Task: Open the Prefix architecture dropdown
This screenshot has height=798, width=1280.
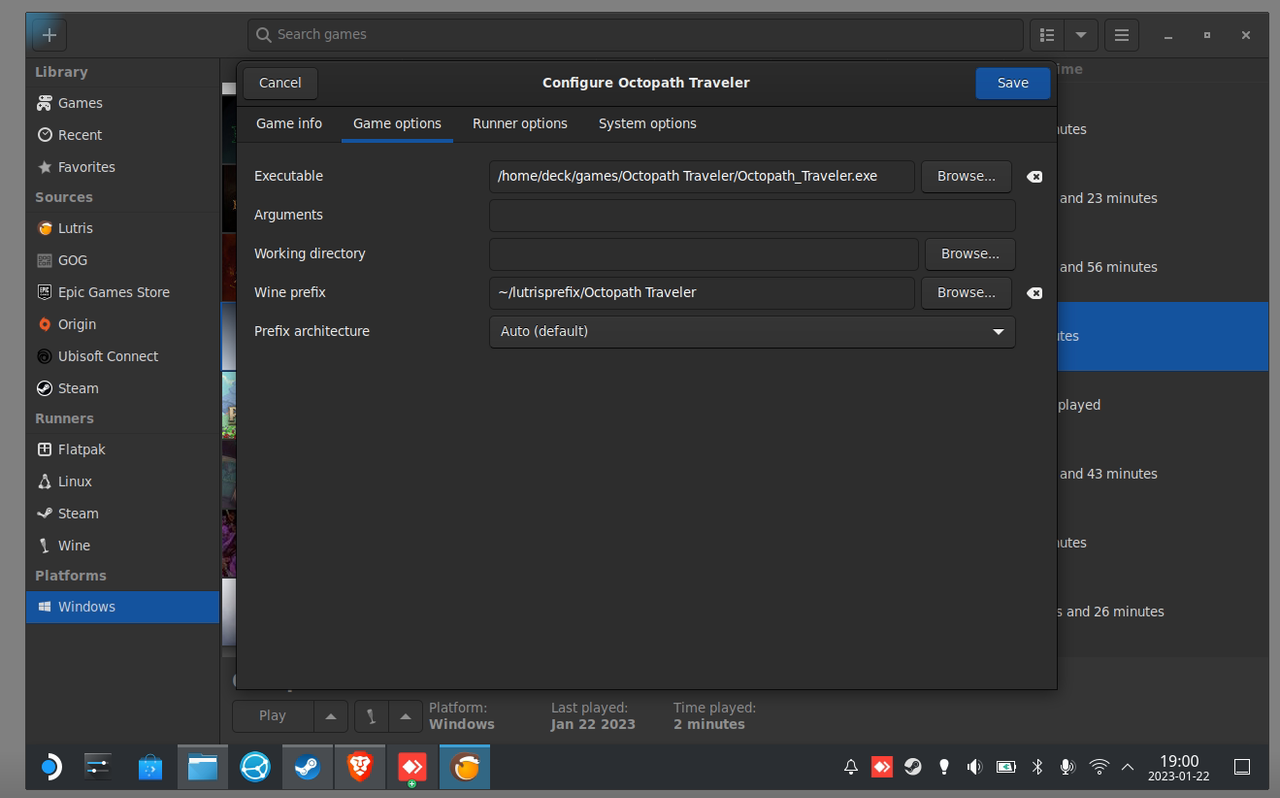Action: tap(752, 331)
